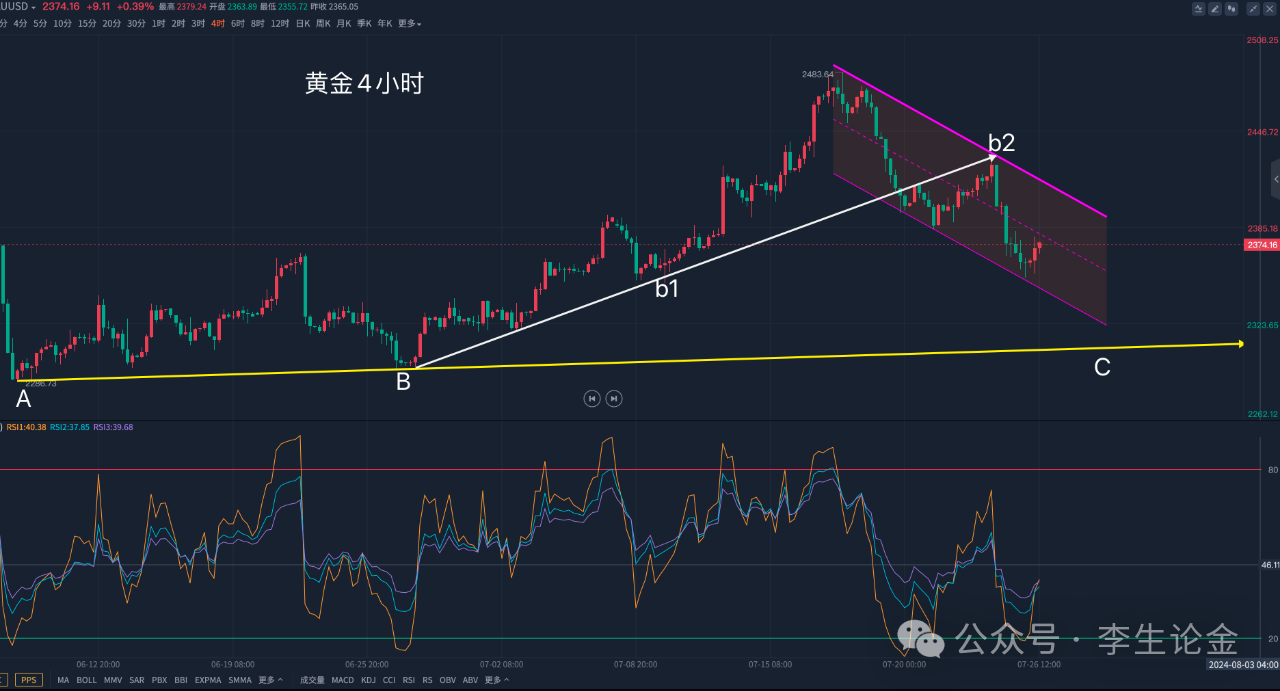Switch to the 日K timeframe tab

coord(303,23)
